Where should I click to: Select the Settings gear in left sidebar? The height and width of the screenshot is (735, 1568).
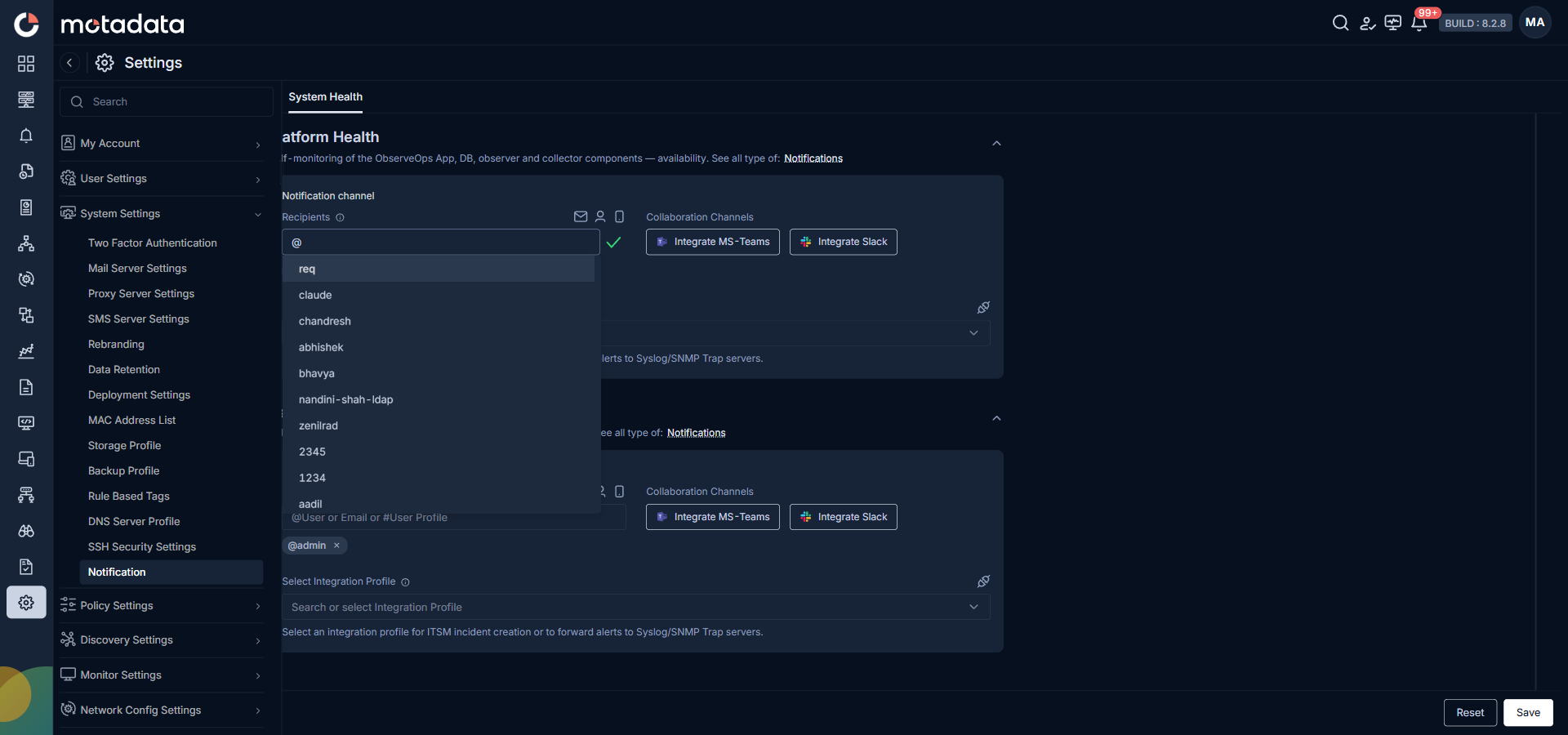click(26, 603)
